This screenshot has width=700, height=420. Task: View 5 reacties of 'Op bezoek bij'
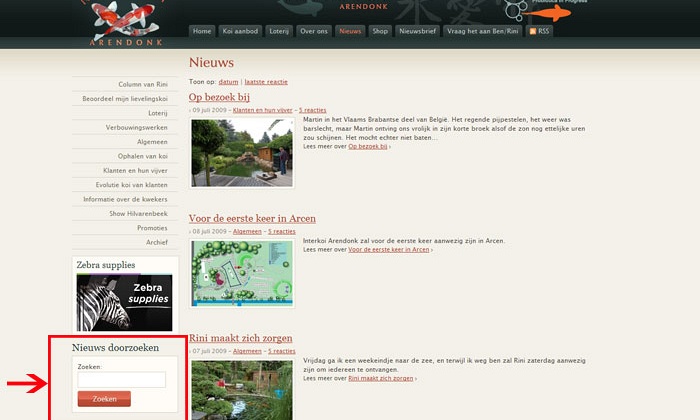(x=312, y=110)
